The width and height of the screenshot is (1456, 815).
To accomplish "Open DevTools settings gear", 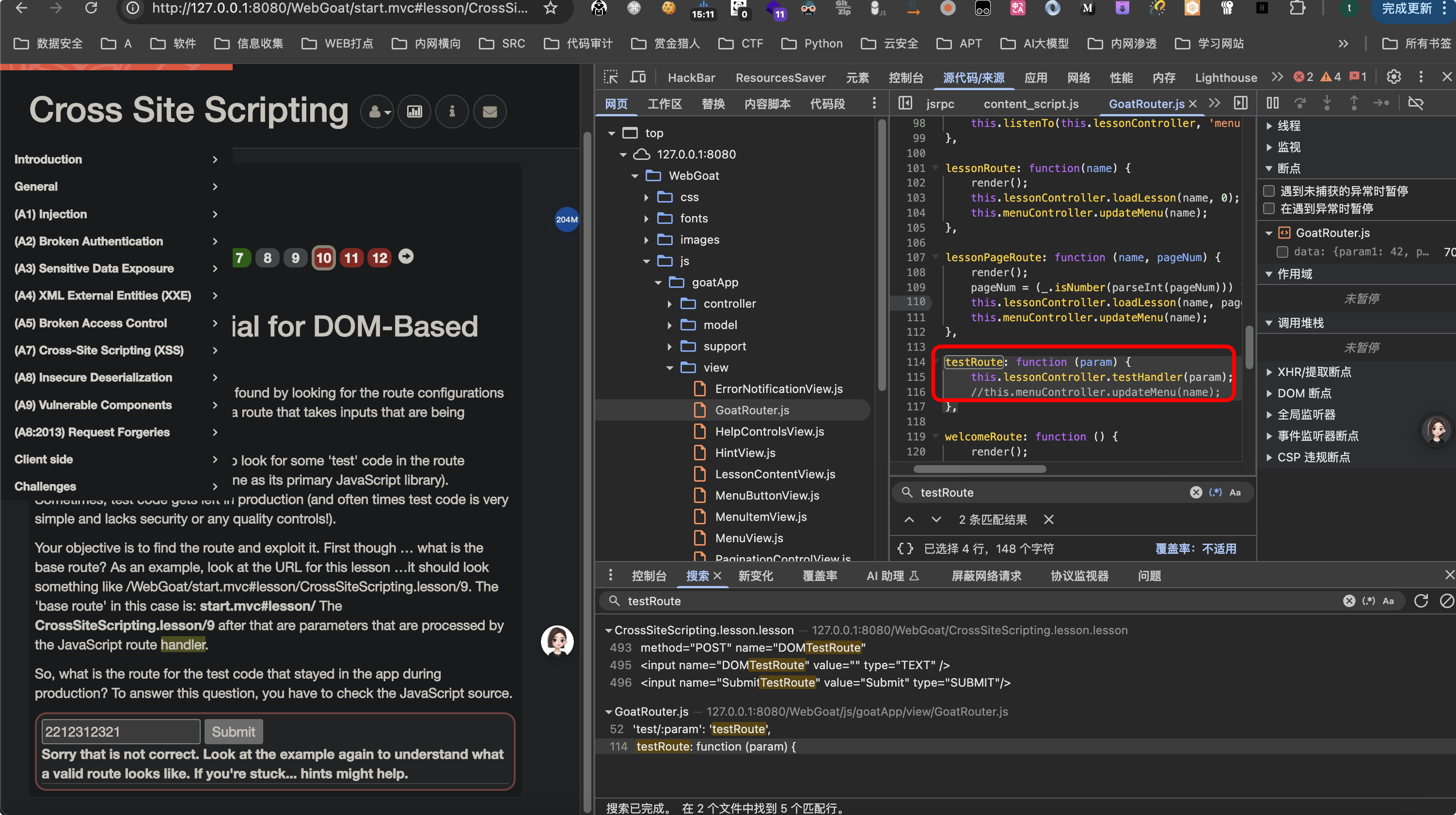I will [1393, 77].
